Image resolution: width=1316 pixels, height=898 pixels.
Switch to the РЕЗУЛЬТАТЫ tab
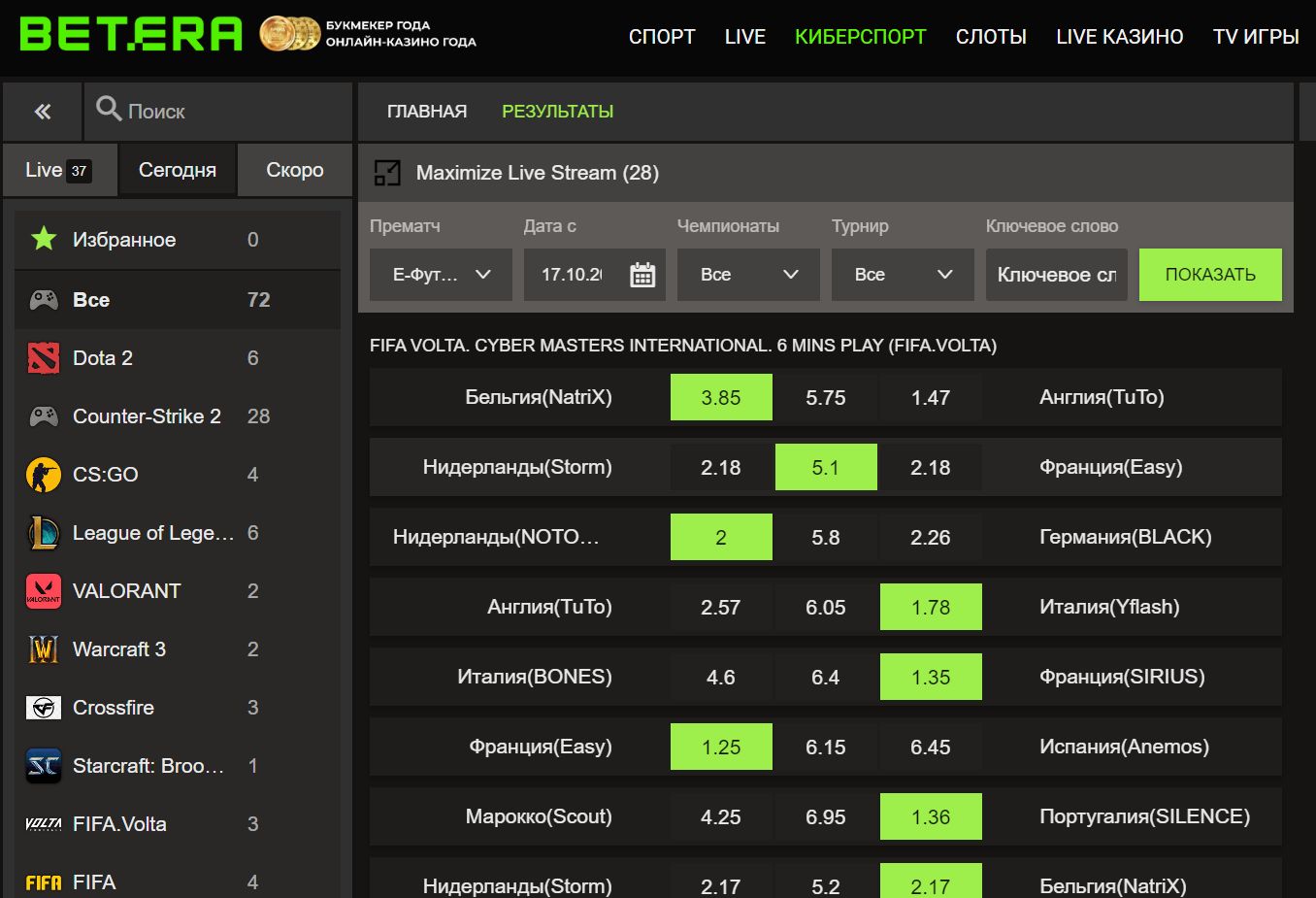(x=558, y=112)
